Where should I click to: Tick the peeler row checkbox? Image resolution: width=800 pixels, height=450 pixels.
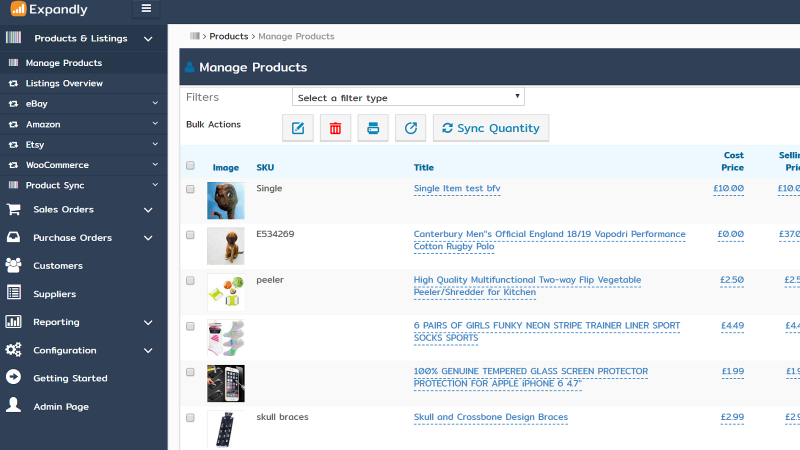point(190,281)
